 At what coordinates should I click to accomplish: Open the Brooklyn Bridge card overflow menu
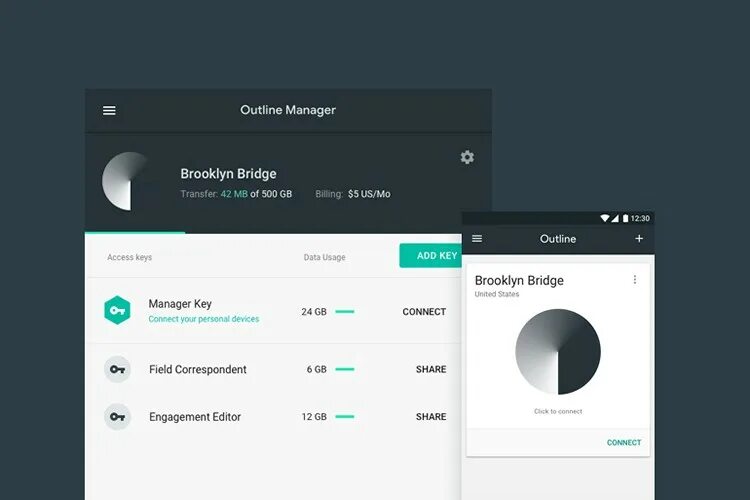point(635,279)
